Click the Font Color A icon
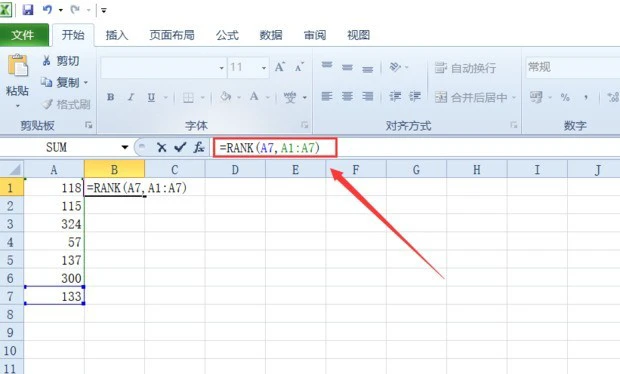The width and height of the screenshot is (620, 374). pos(254,97)
